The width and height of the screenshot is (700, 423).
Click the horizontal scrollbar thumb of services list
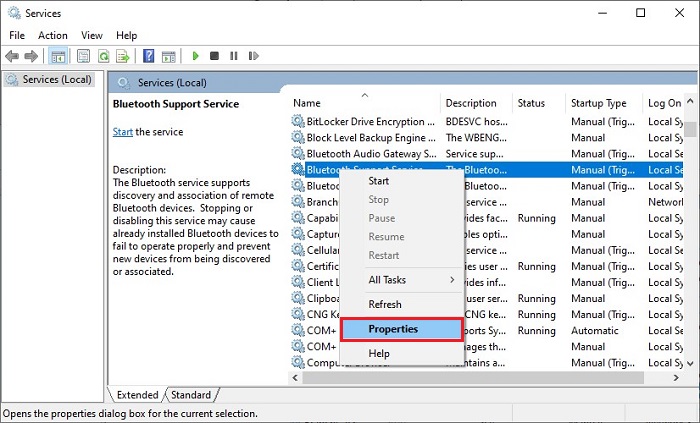pyautogui.click(x=473, y=377)
